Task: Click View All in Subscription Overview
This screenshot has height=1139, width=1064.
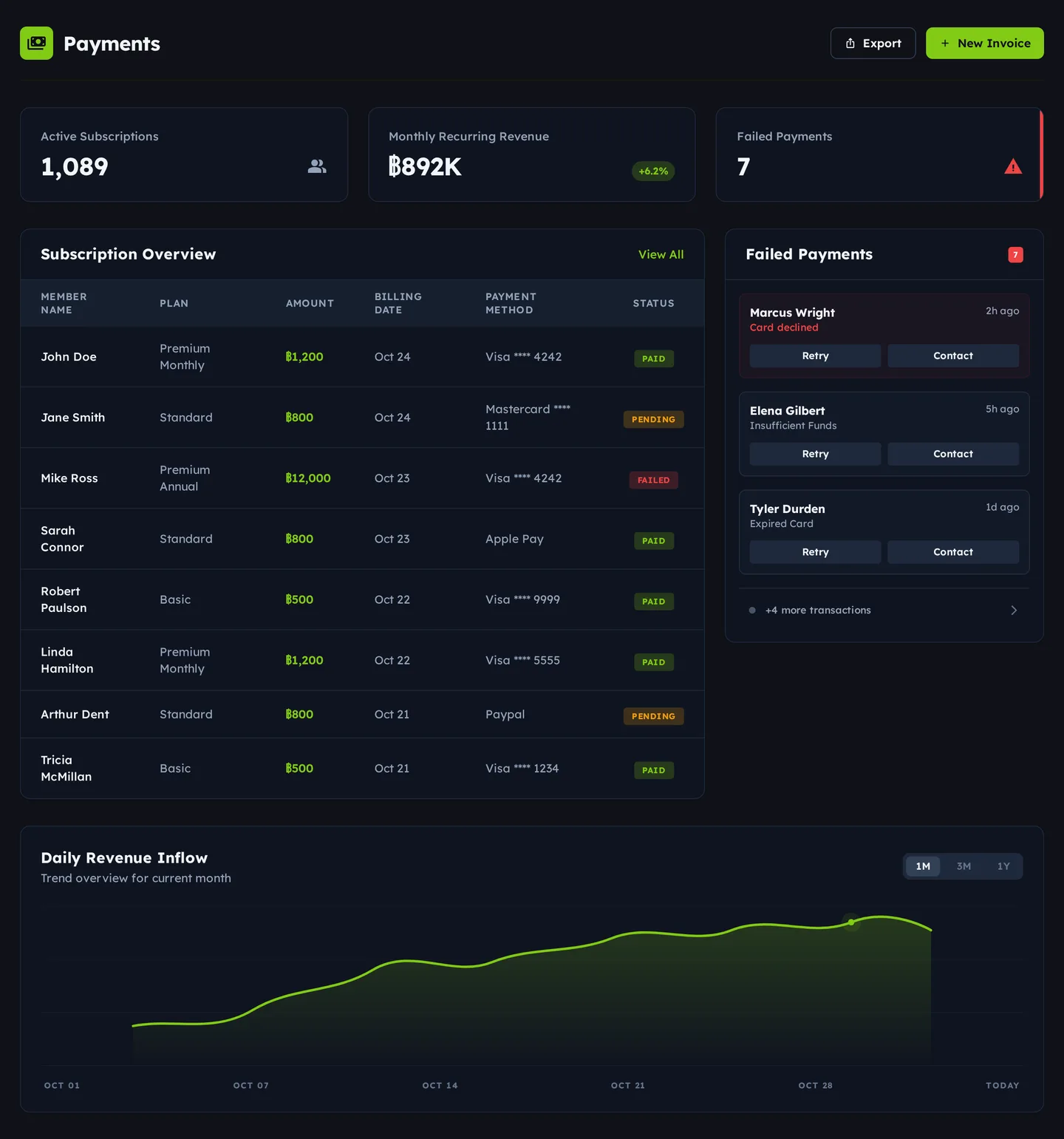Action: 661,254
